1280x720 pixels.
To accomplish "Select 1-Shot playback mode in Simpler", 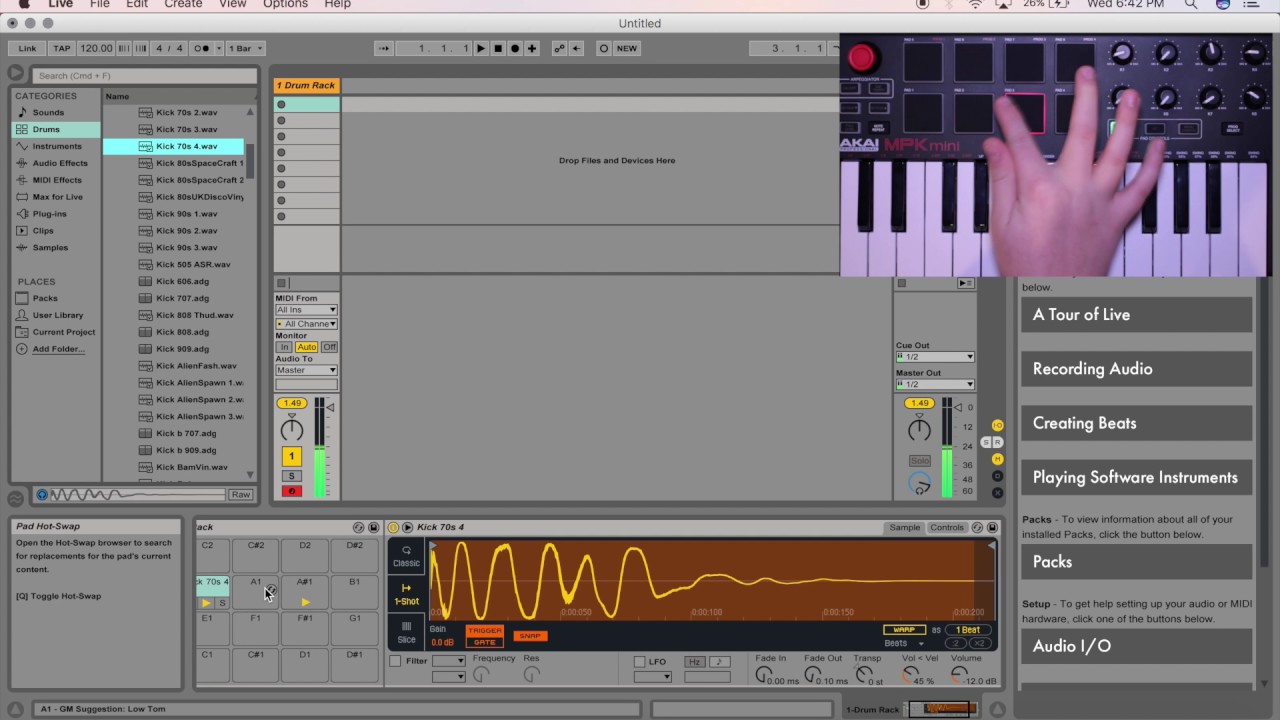I will tap(406, 594).
